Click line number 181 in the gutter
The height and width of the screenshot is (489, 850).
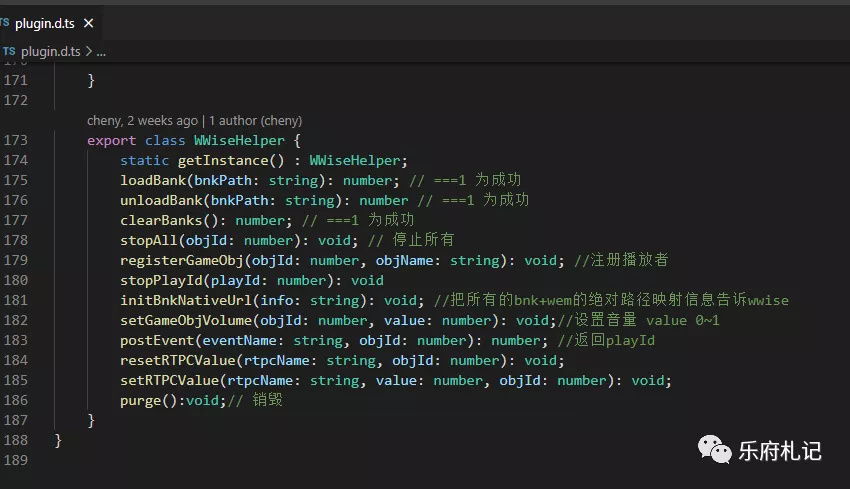(15, 300)
